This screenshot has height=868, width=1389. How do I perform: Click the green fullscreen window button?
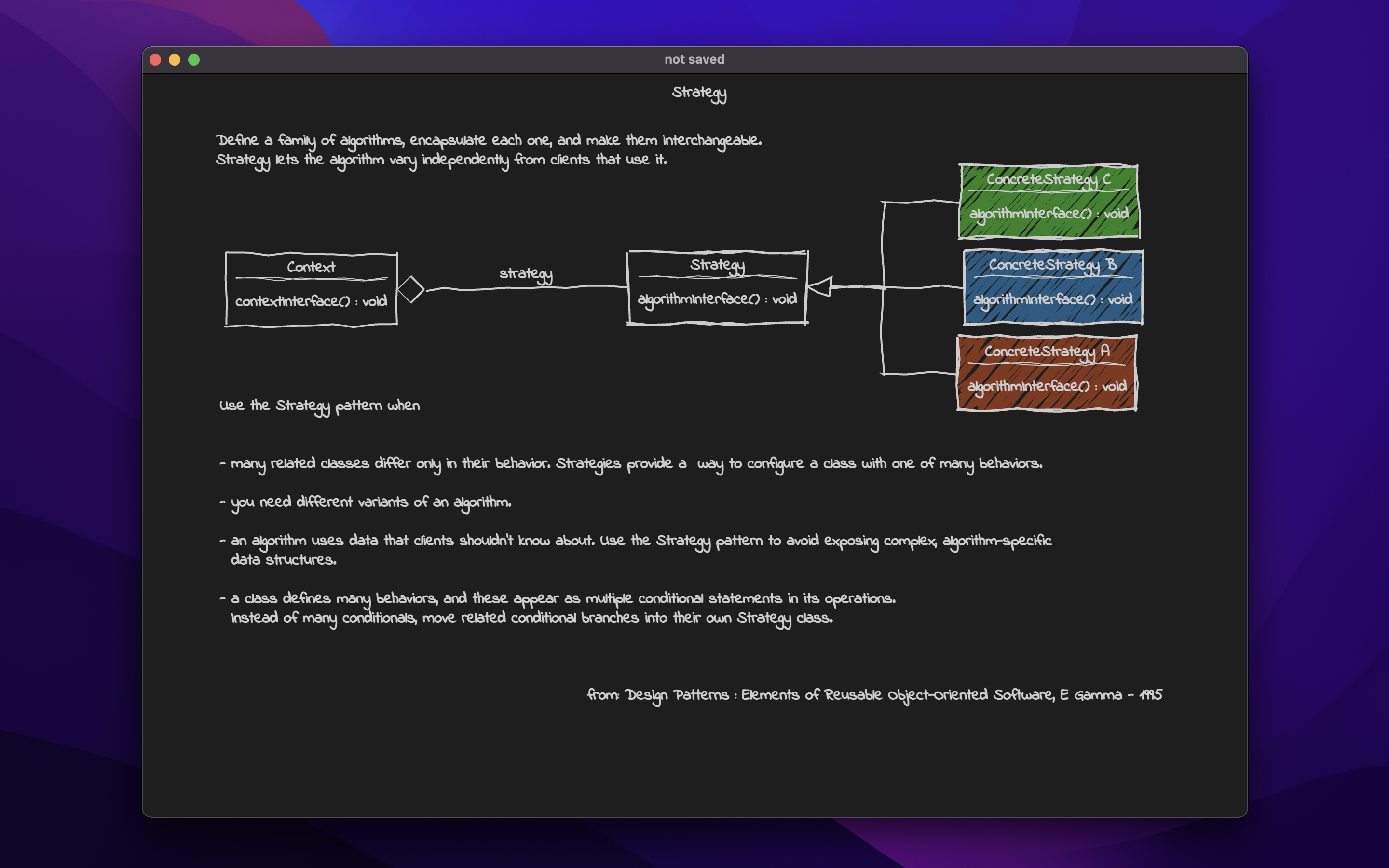(194, 60)
